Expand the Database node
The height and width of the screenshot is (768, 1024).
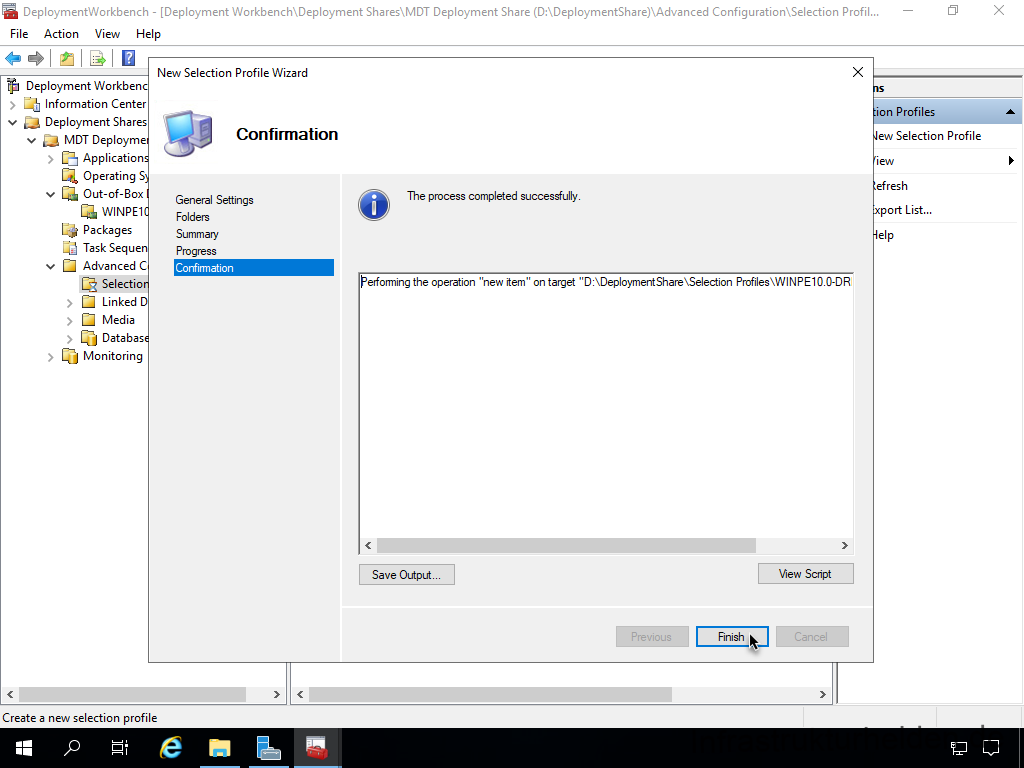pos(69,338)
